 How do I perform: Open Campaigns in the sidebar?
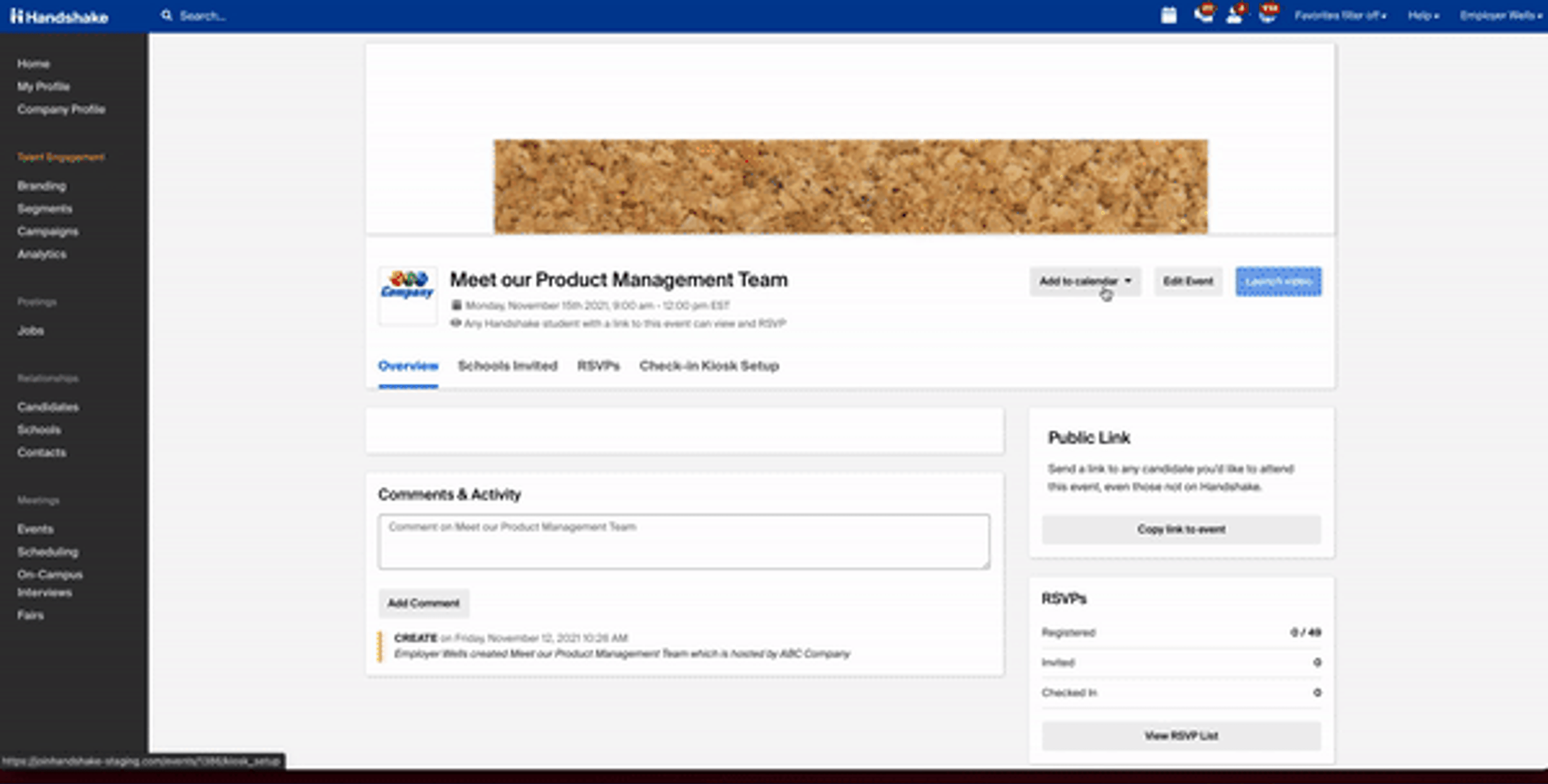click(48, 231)
